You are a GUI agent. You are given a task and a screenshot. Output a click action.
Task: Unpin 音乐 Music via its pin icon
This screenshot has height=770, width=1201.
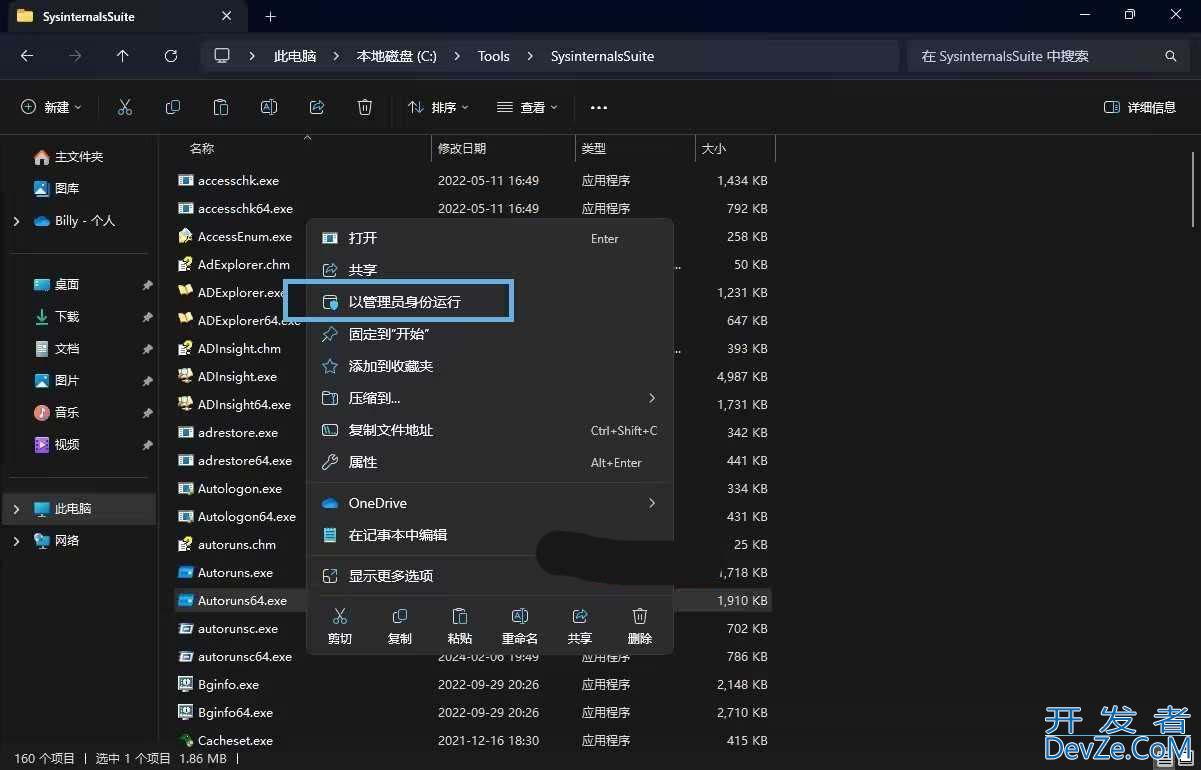[147, 413]
